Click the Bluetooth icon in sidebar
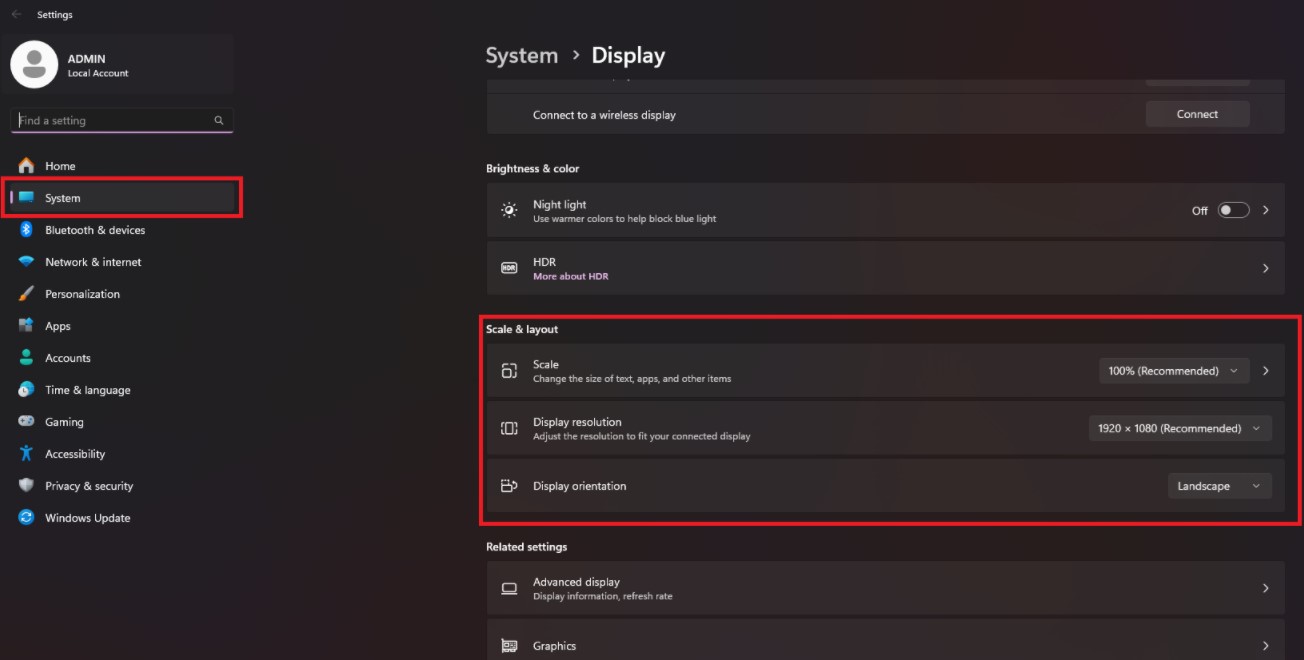 pos(26,230)
